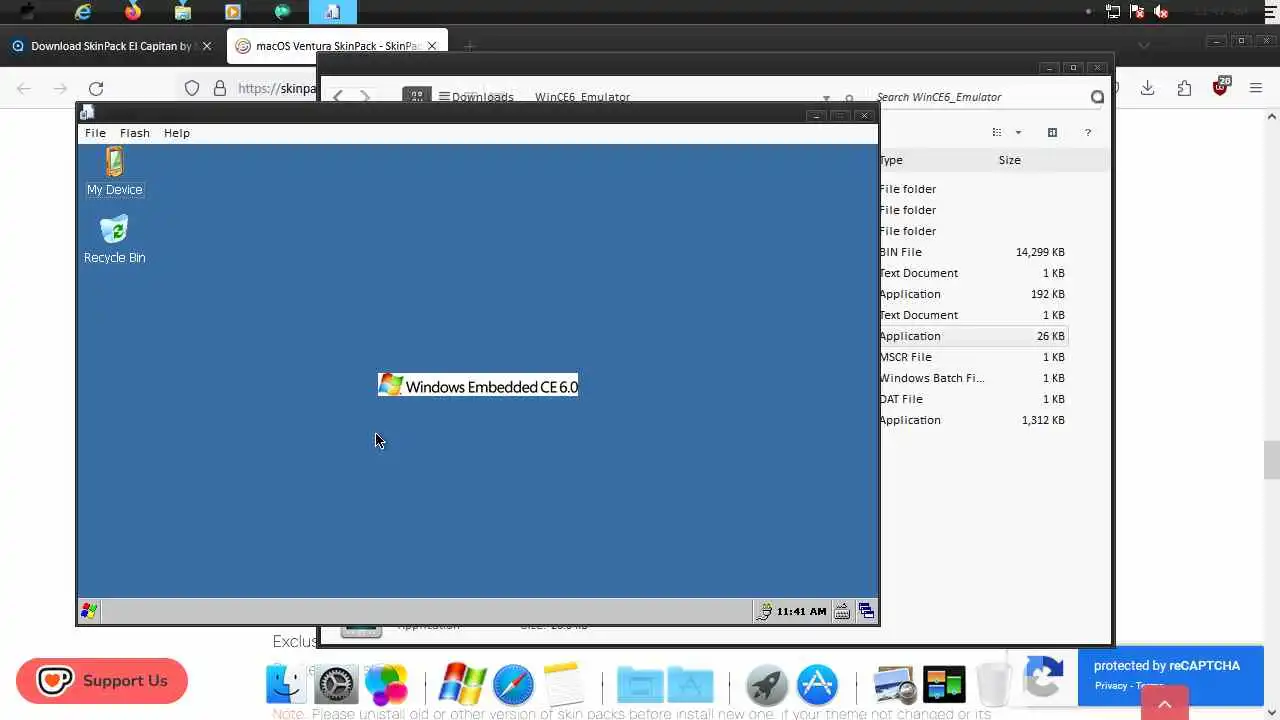This screenshot has width=1280, height=720.
Task: Open Launchpad rocket in dock
Action: 767,685
